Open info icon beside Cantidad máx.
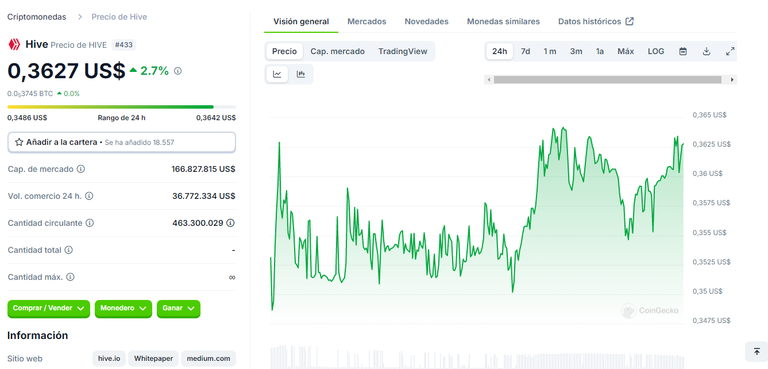This screenshot has height=369, width=768. (x=71, y=277)
